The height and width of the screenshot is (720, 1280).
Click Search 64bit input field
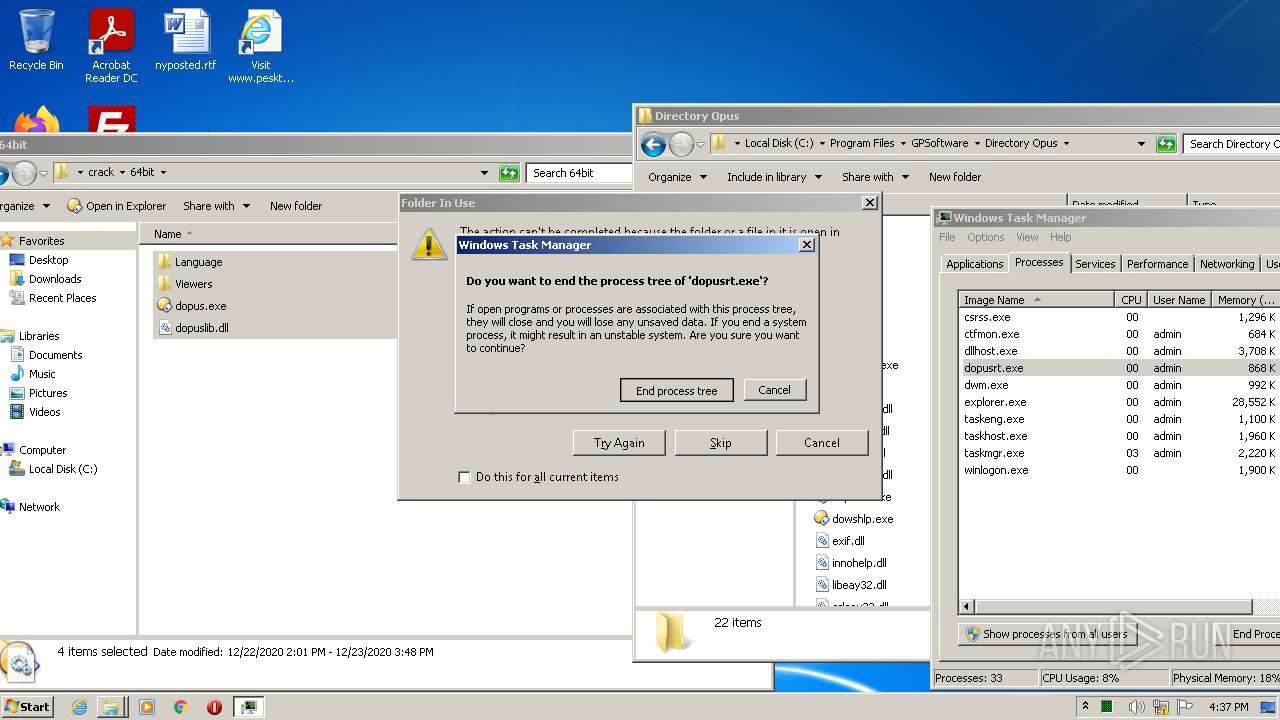578,173
